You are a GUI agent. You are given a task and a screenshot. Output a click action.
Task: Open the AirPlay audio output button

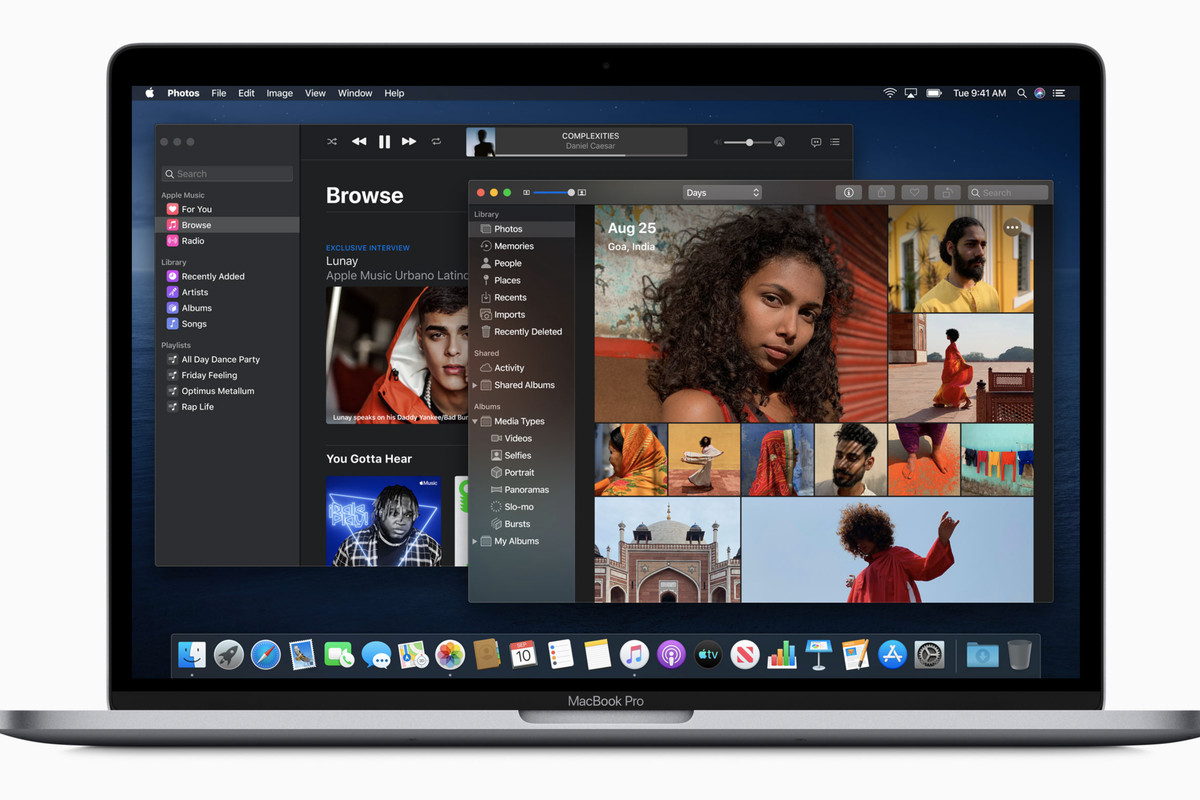(779, 142)
